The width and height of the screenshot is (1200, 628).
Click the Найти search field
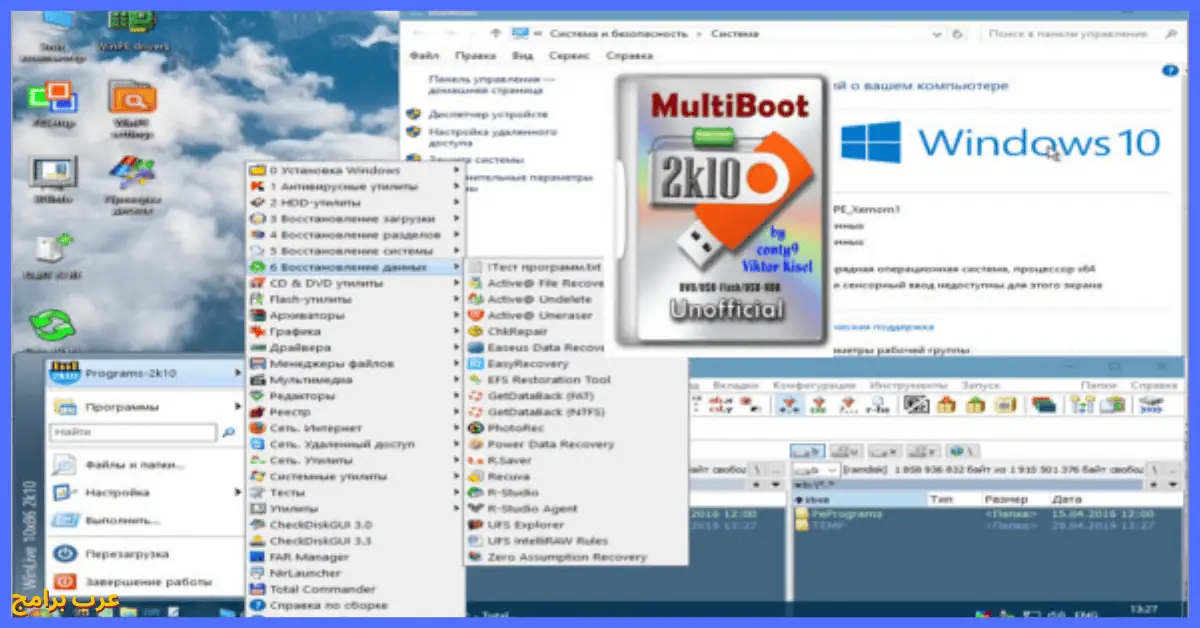pyautogui.click(x=133, y=432)
